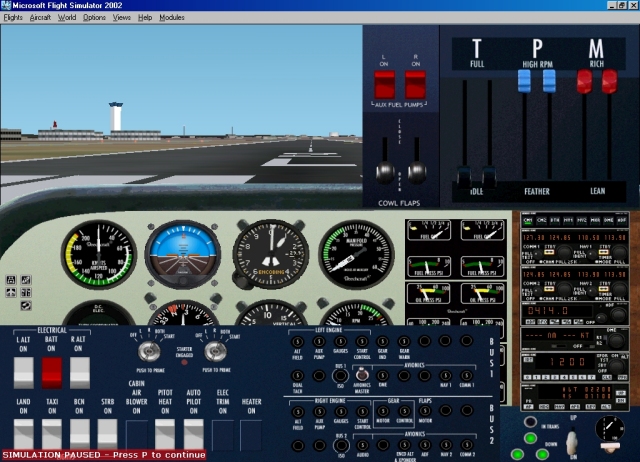Click the COMM 1 avionics breaker

[x=467, y=375]
